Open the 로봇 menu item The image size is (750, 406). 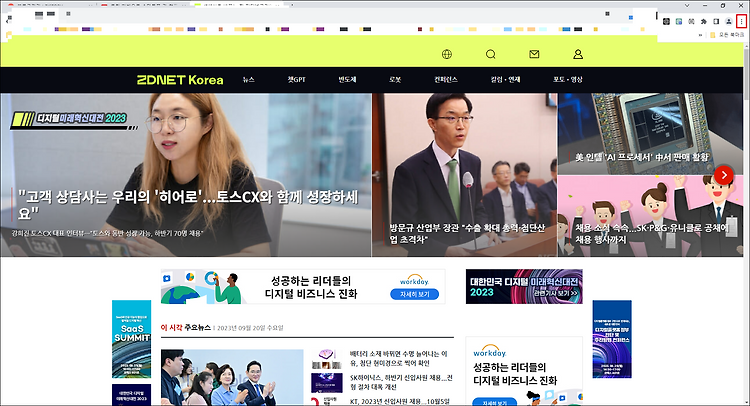(395, 80)
